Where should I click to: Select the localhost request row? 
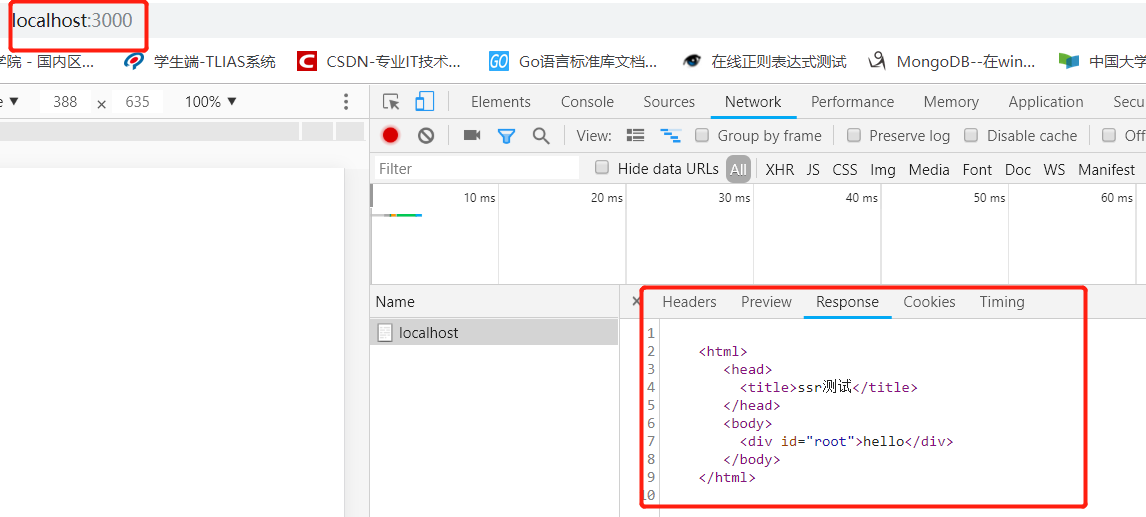pos(494,333)
